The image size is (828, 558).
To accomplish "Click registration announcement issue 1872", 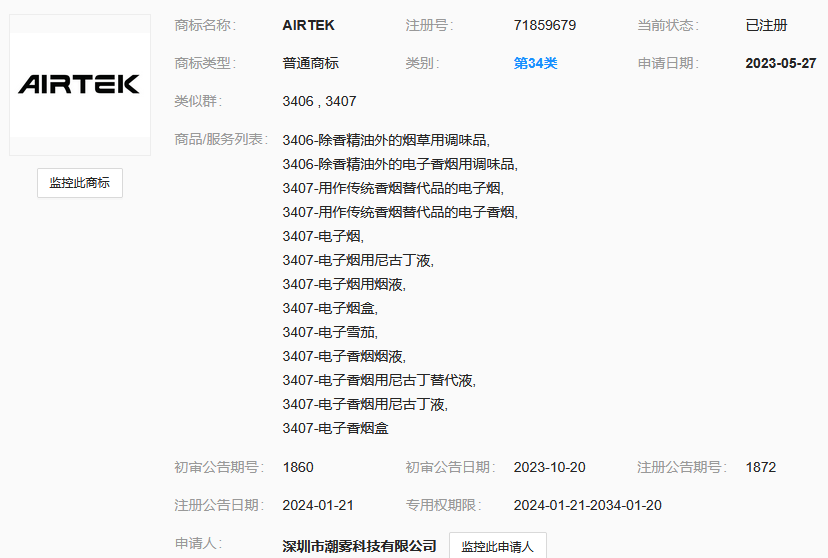I will (x=761, y=467).
